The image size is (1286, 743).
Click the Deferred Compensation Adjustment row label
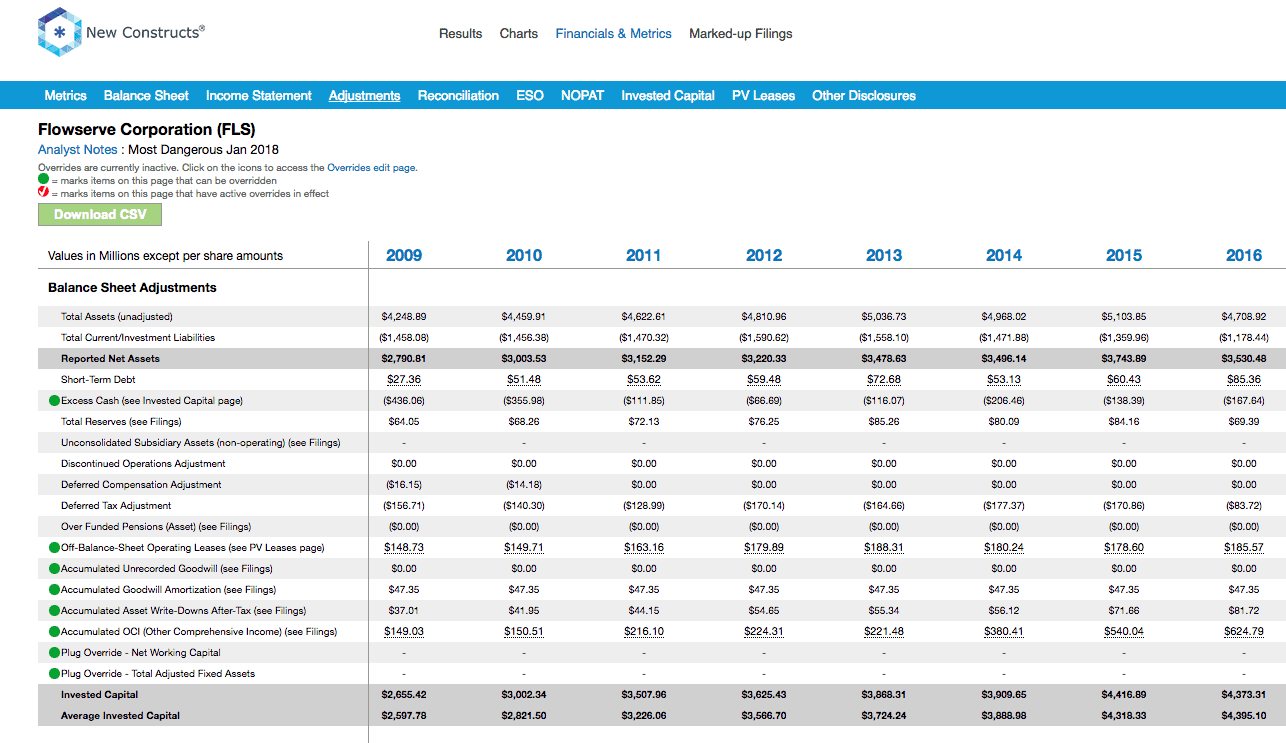coord(141,485)
